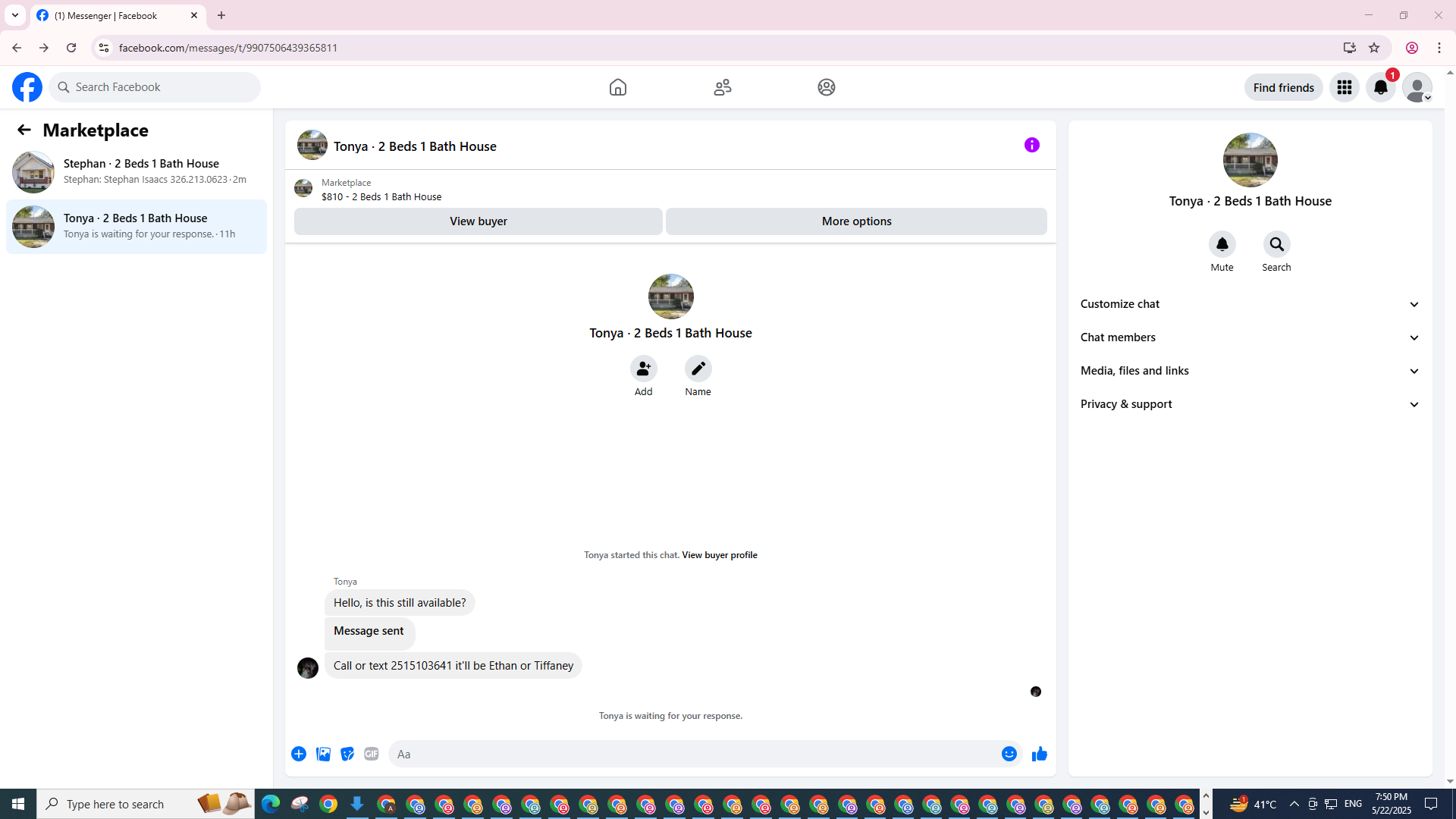Click the browser address bar URL

pos(228,48)
